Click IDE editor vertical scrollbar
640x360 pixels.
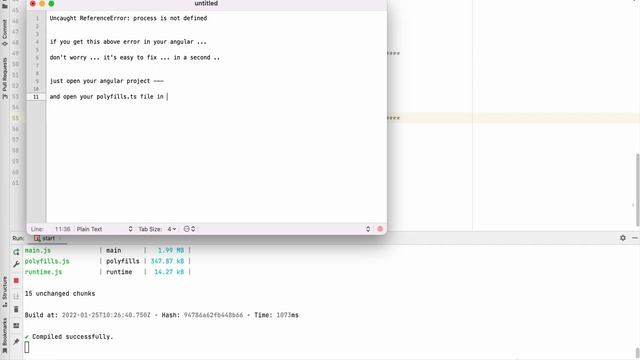(x=638, y=190)
